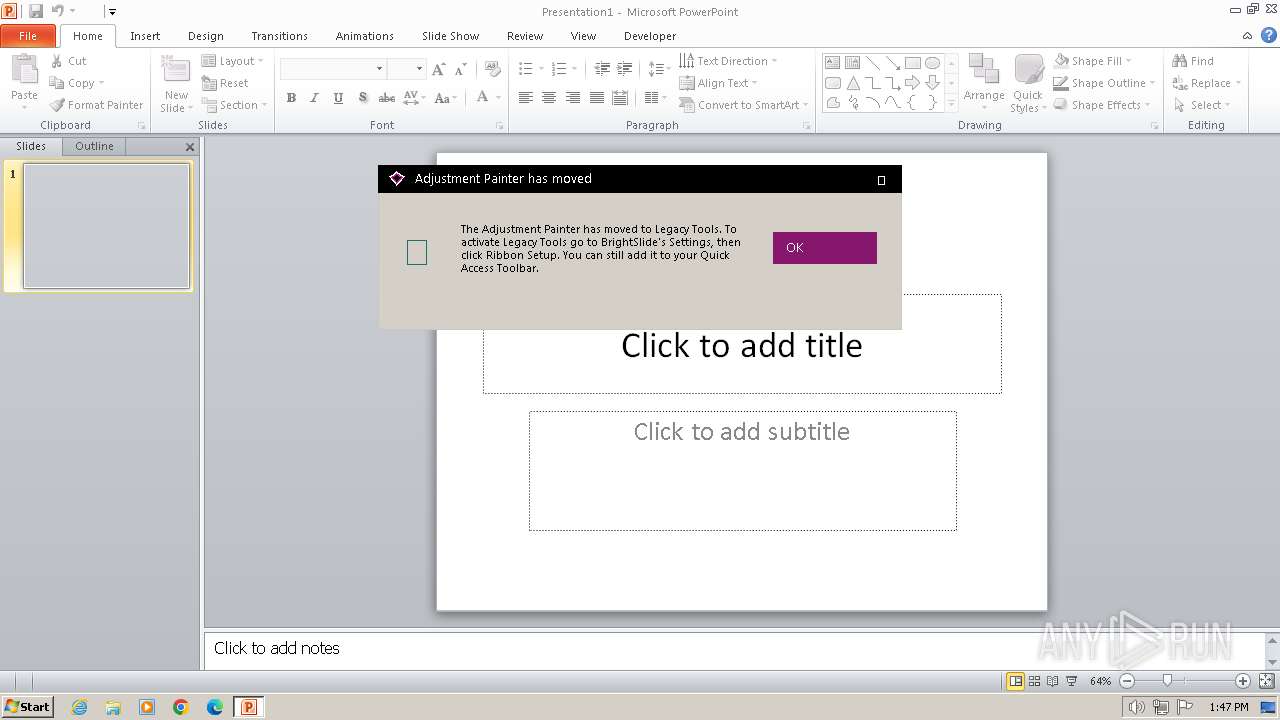Click the zoom slider handle
The height and width of the screenshot is (720, 1280).
click(1167, 680)
